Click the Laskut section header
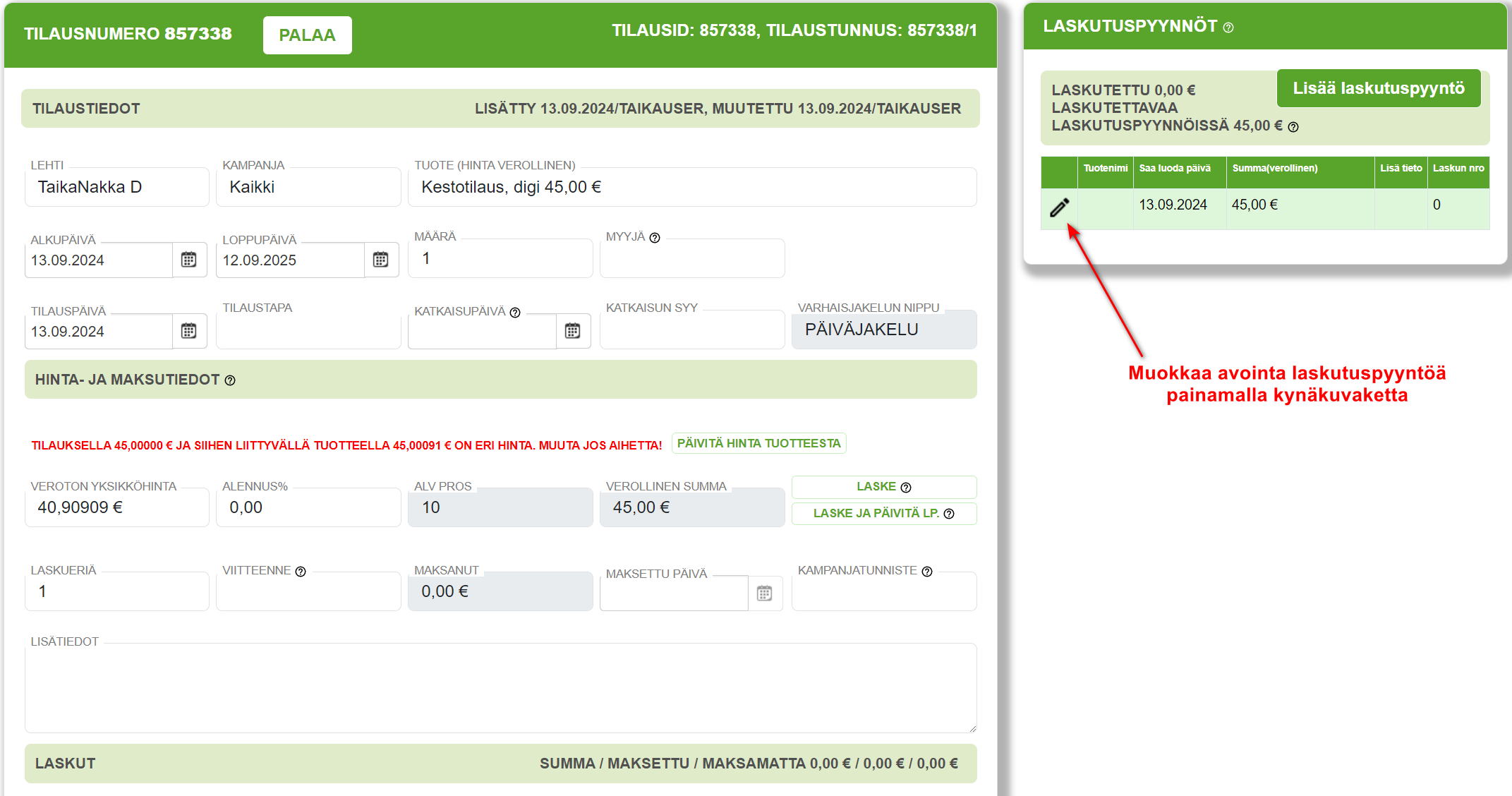Viewport: 1512px width, 796px height. click(500, 764)
